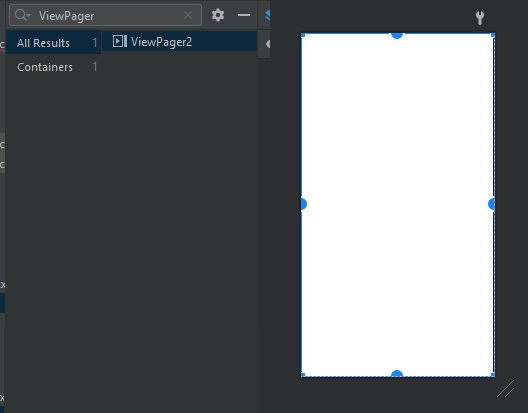
Task: Click the ViewPager search field in the palette
Action: (105, 15)
